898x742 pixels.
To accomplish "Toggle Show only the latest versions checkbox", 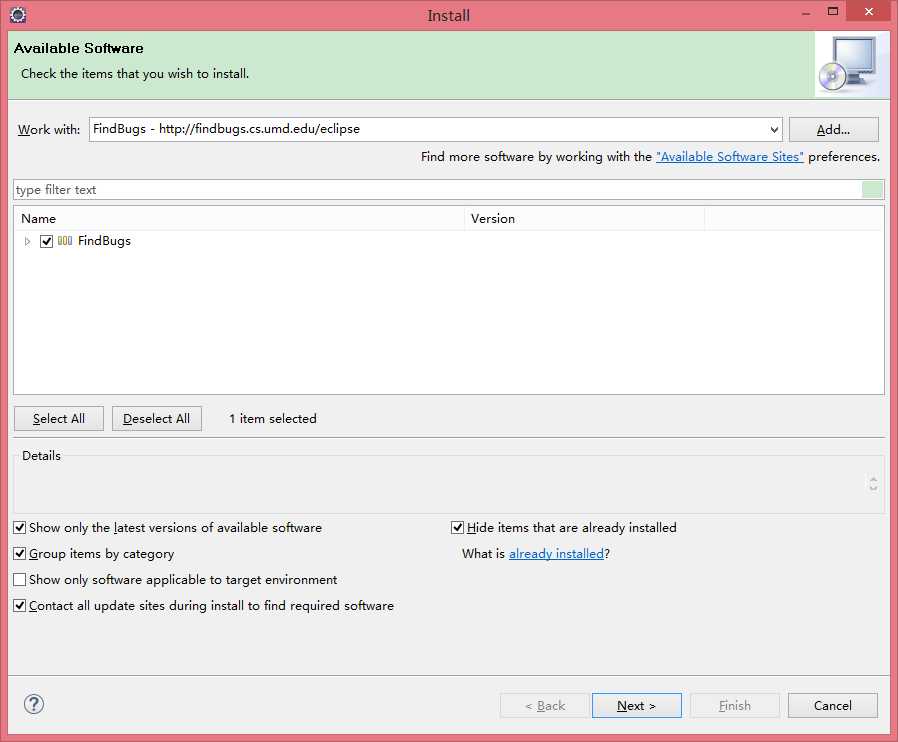I will pos(19,527).
